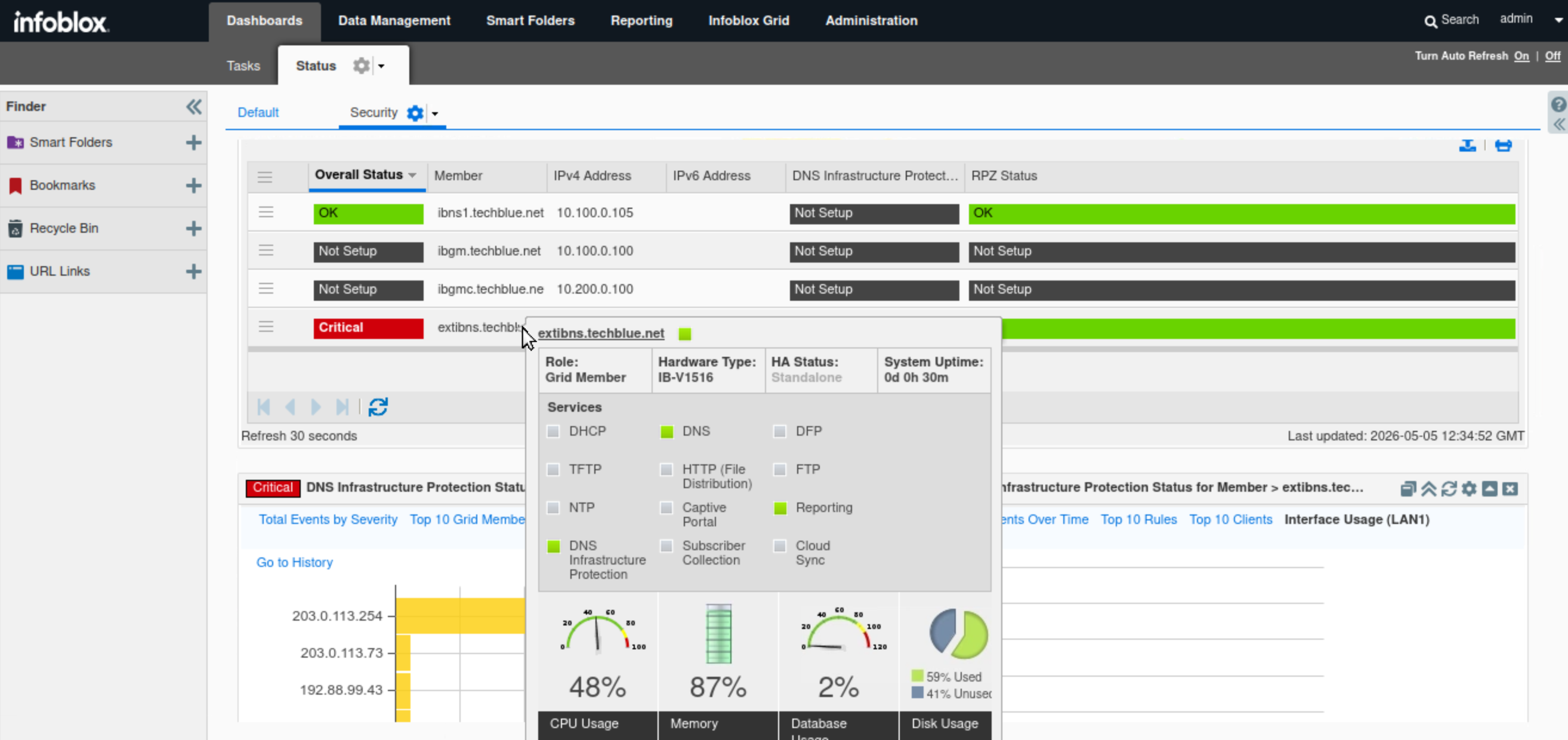The width and height of the screenshot is (1568, 740).
Task: Open Total Events by Severity view
Action: tap(328, 520)
